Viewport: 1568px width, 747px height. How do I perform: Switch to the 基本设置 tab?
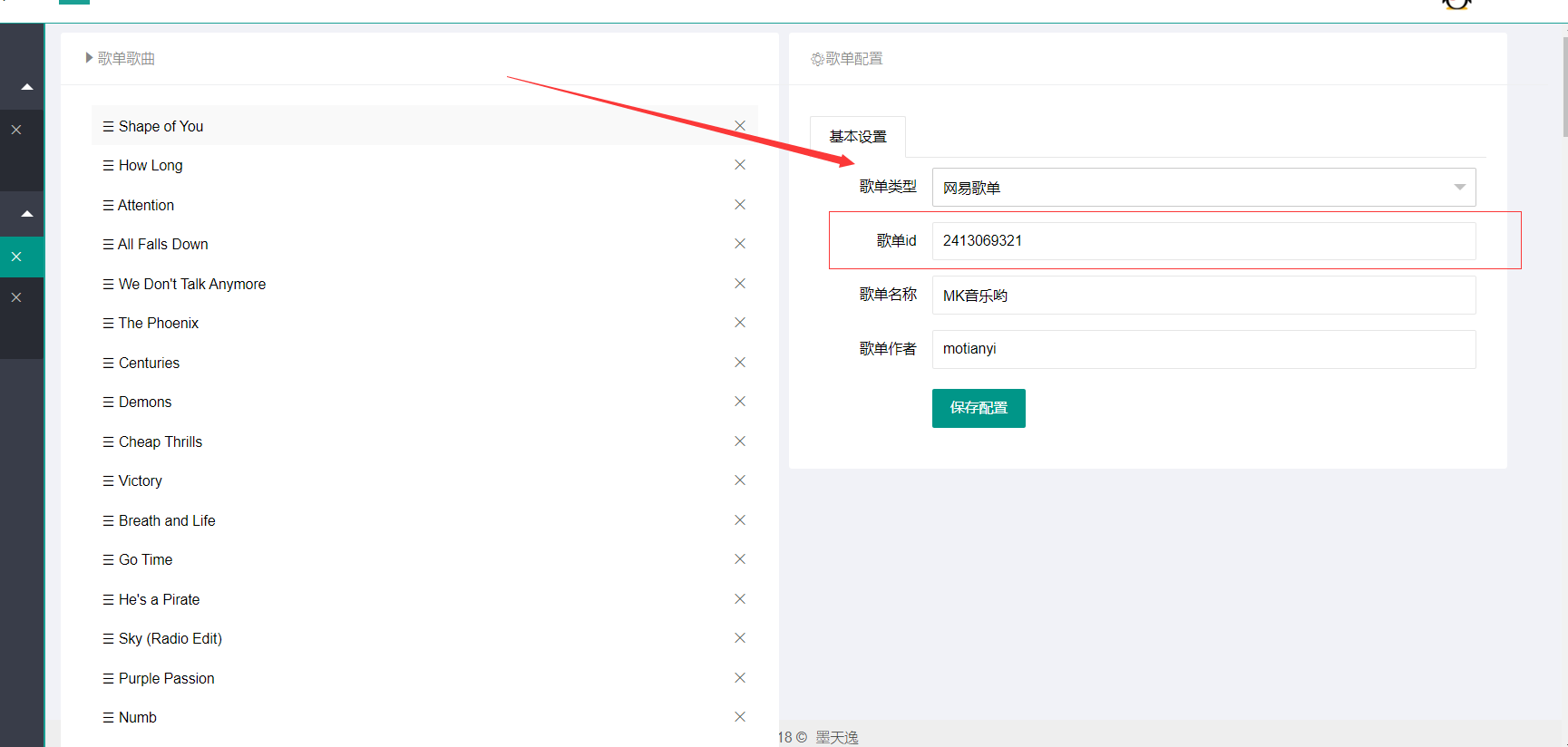(x=858, y=137)
